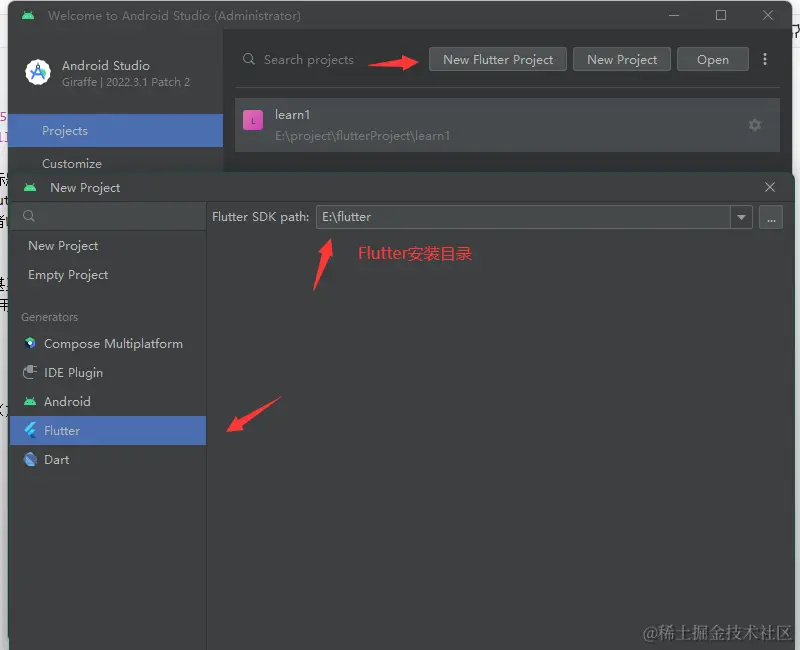800x650 pixels.
Task: Expand the Flutter SDK path dropdown
Action: [741, 217]
